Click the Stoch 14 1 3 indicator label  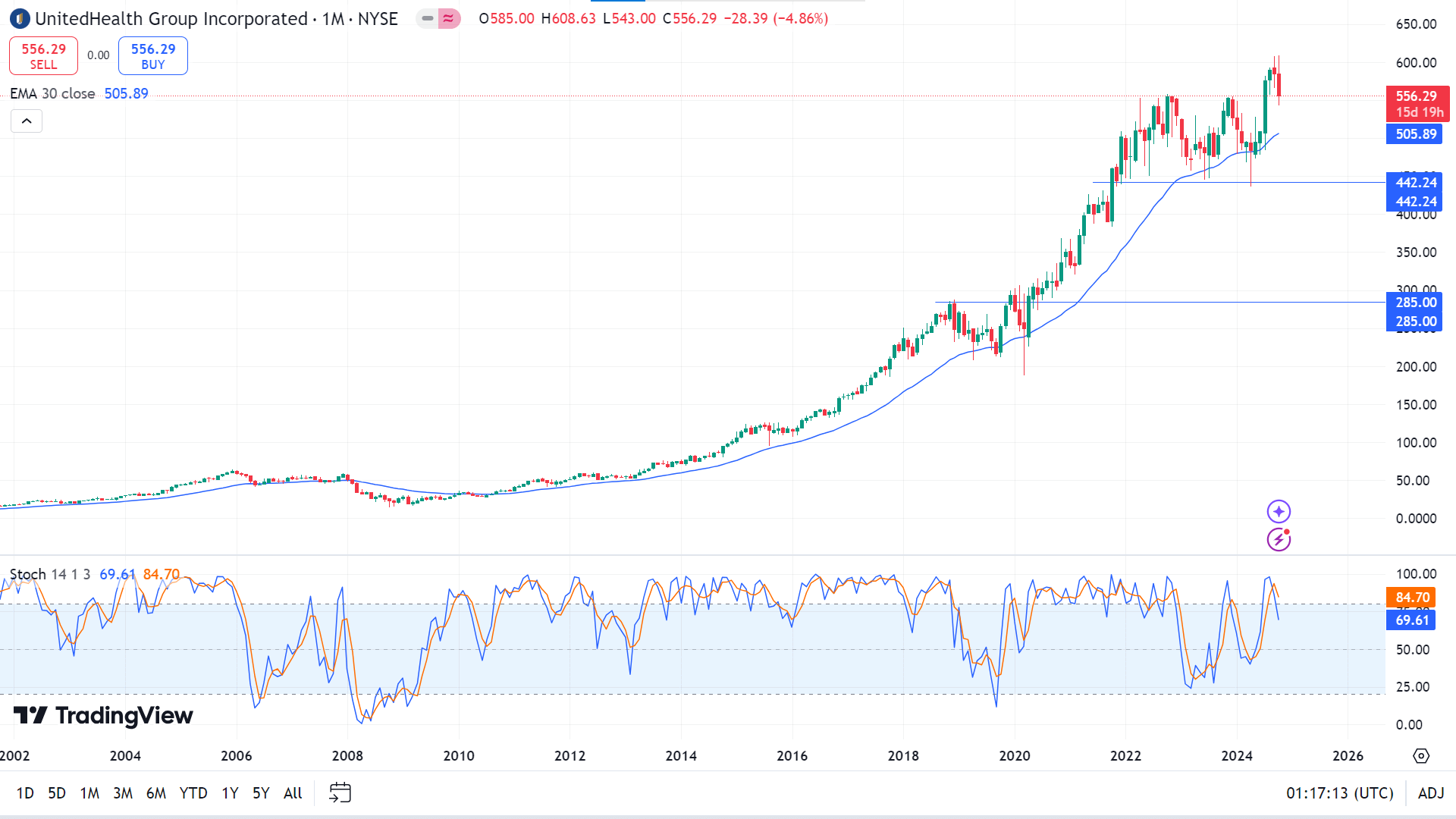(50, 574)
